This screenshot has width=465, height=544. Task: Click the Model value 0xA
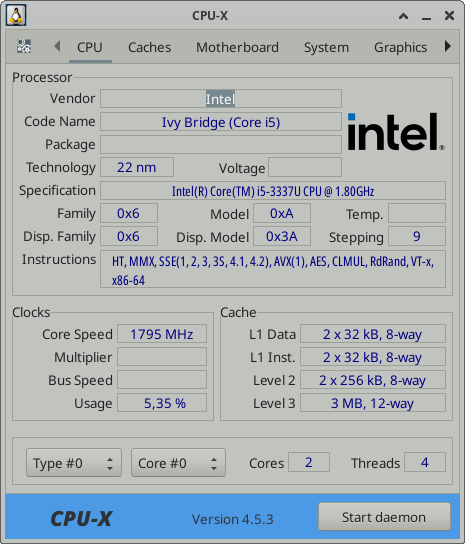(x=282, y=213)
